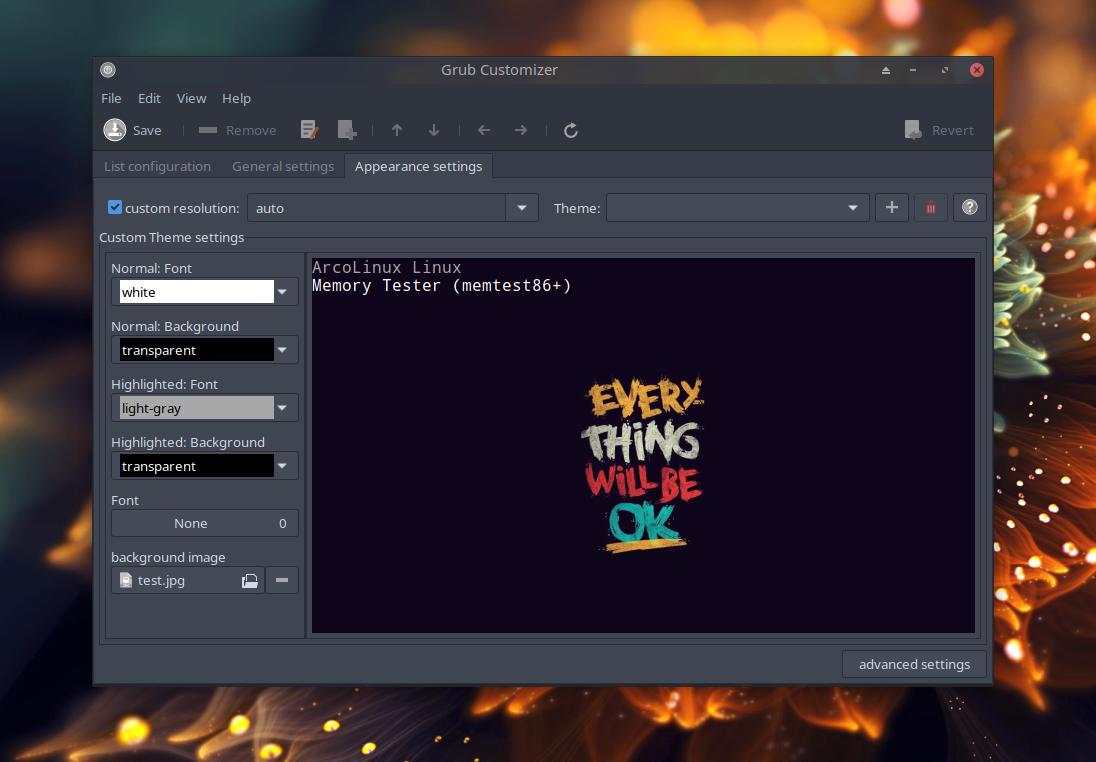Remove background image with minus button
The width and height of the screenshot is (1096, 762).
coord(282,580)
